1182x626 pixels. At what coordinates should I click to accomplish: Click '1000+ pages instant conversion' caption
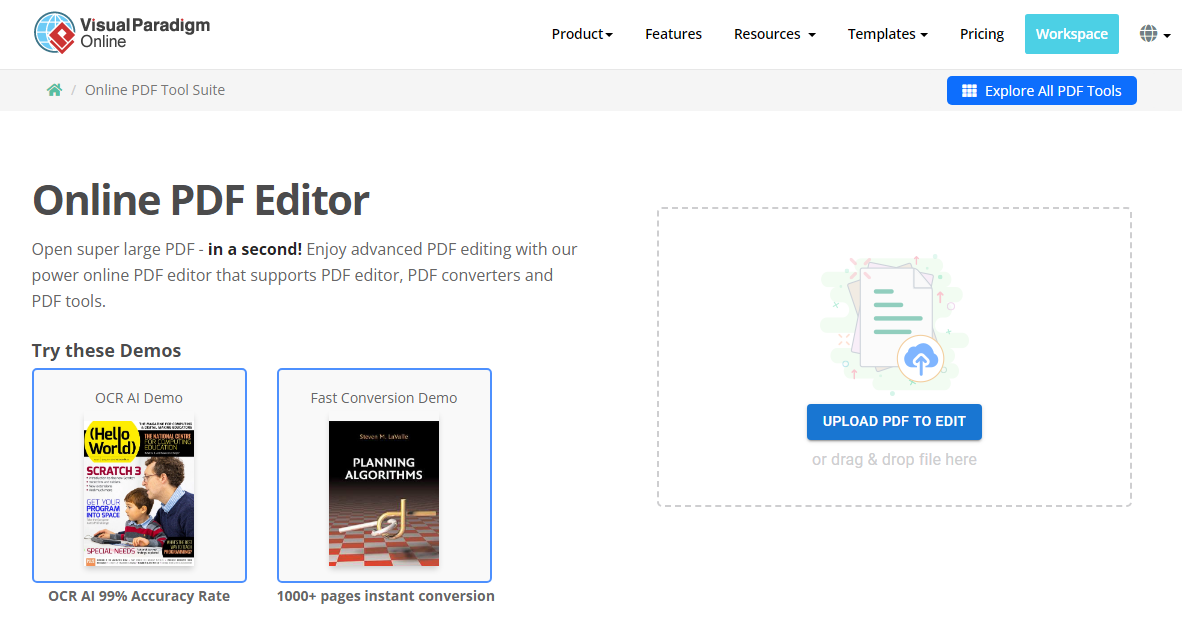[385, 596]
